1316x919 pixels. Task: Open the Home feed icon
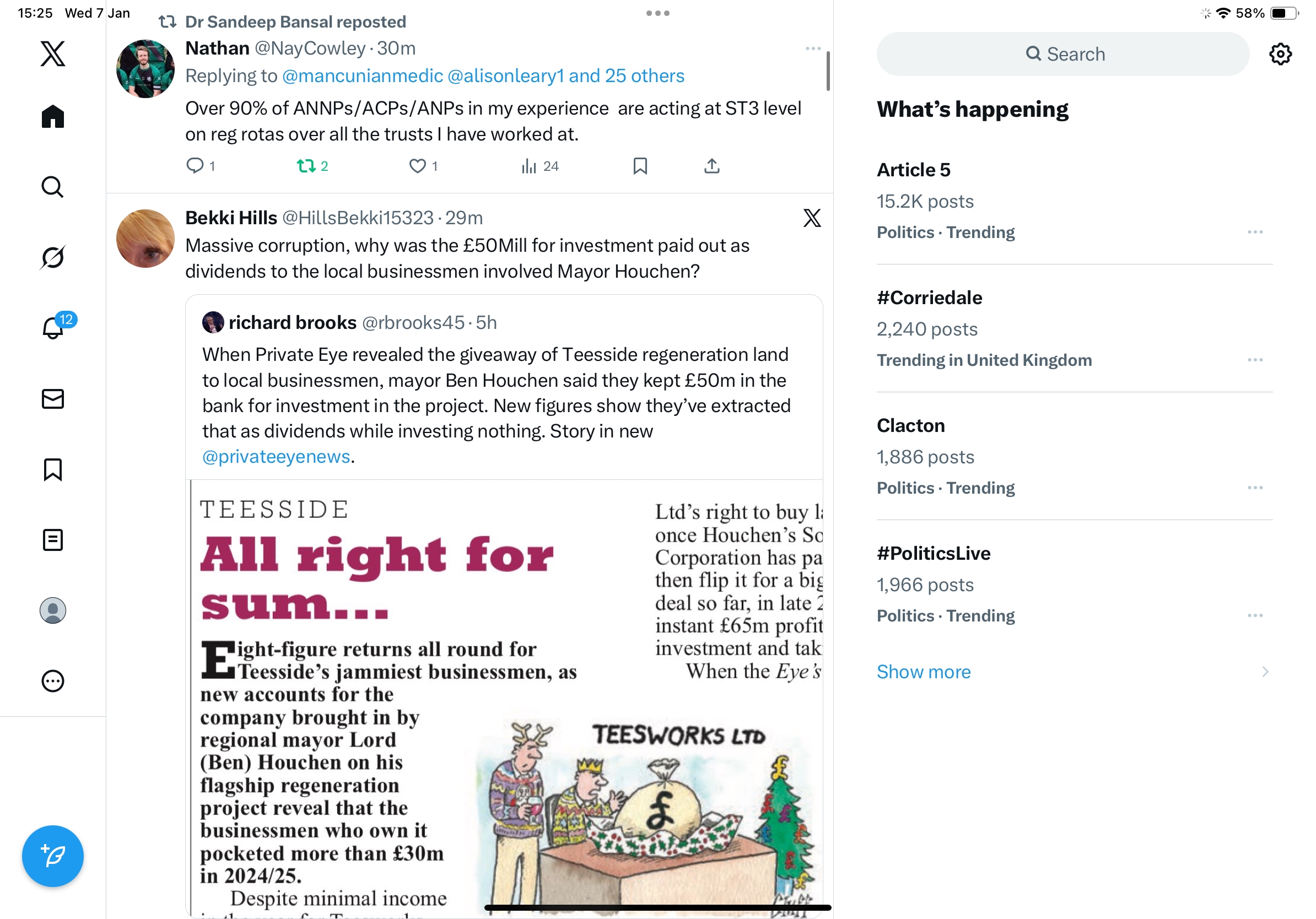[53, 116]
